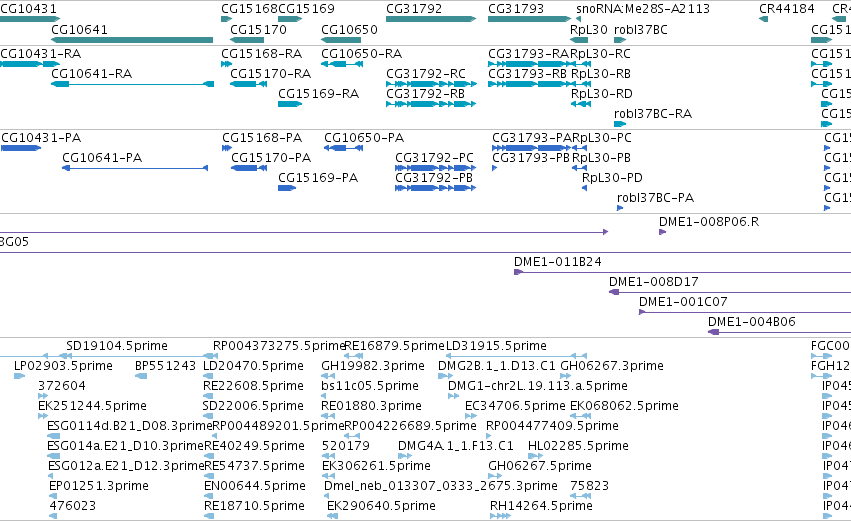The height and width of the screenshot is (521, 851).
Task: Select the GH19982.3prime EST
Action: tap(328, 376)
